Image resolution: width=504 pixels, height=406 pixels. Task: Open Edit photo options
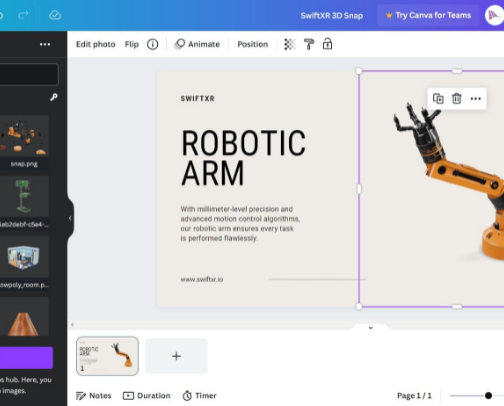96,44
